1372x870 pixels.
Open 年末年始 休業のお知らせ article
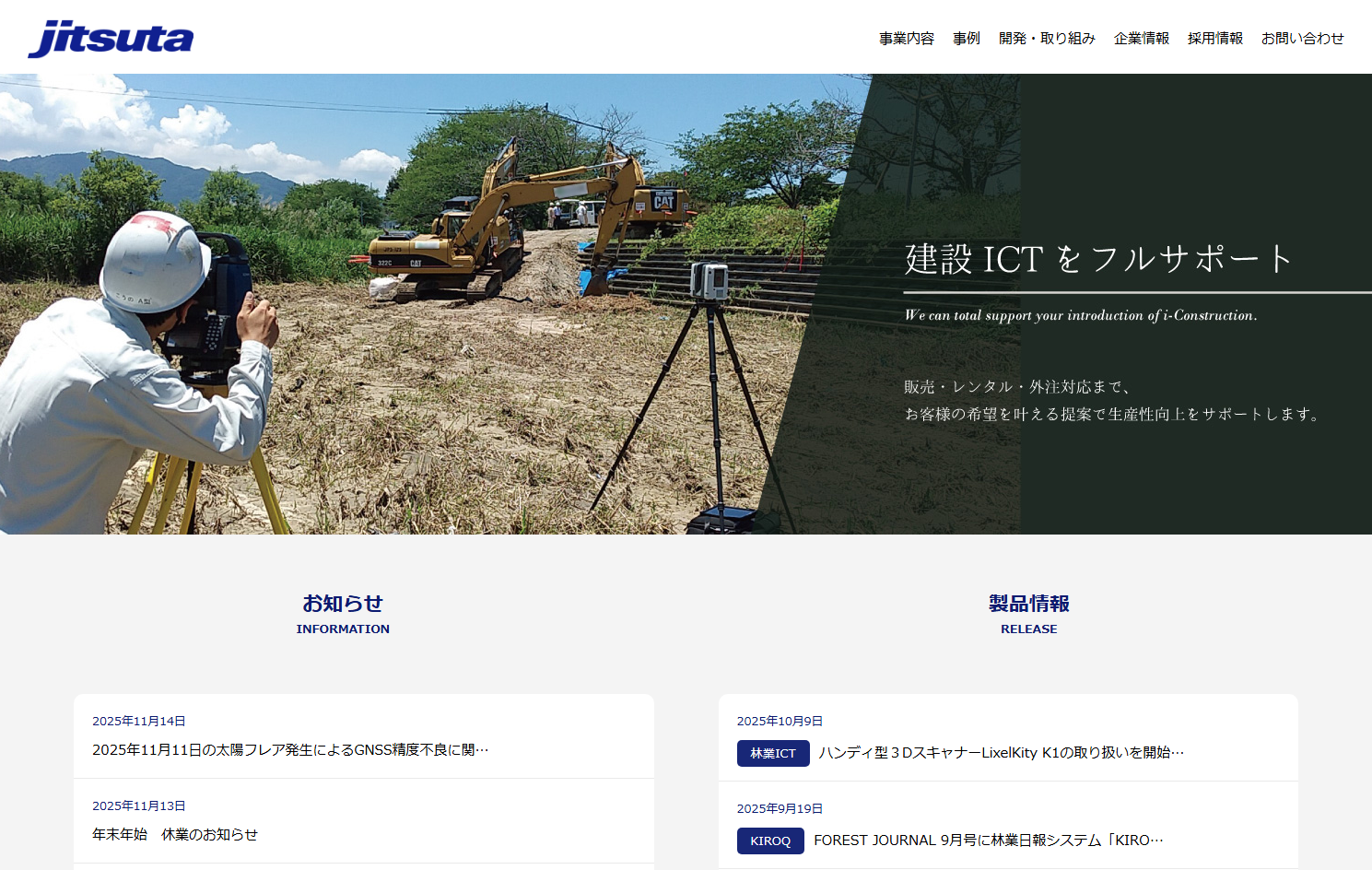coord(175,834)
